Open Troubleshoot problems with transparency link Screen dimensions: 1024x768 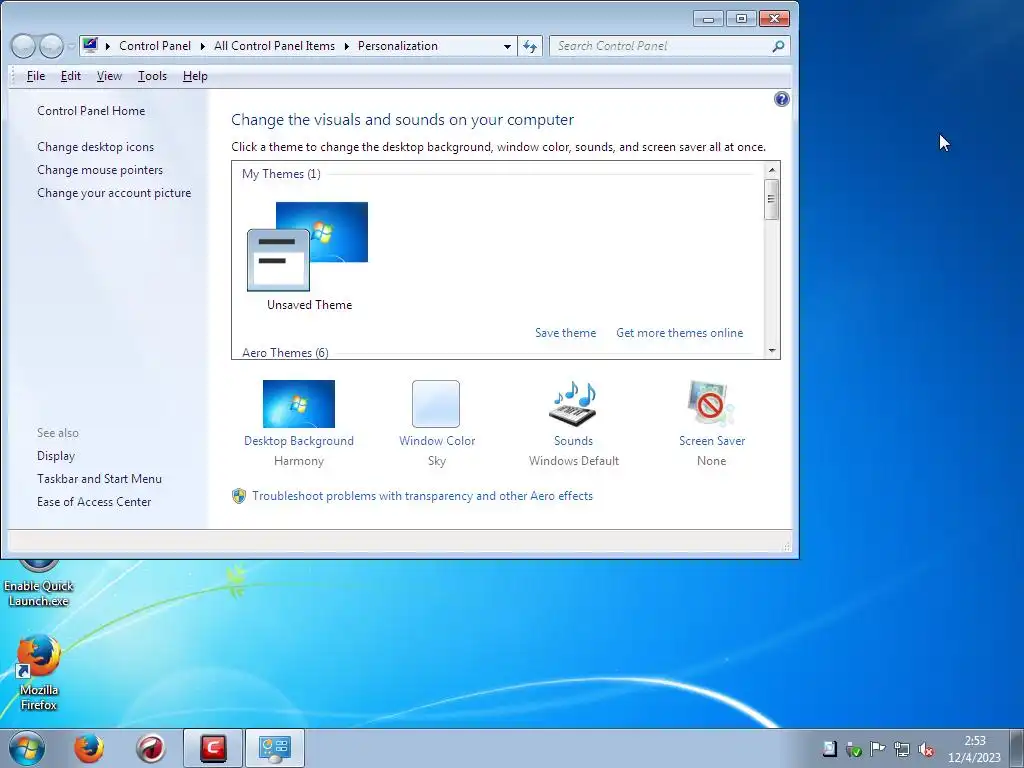click(423, 496)
